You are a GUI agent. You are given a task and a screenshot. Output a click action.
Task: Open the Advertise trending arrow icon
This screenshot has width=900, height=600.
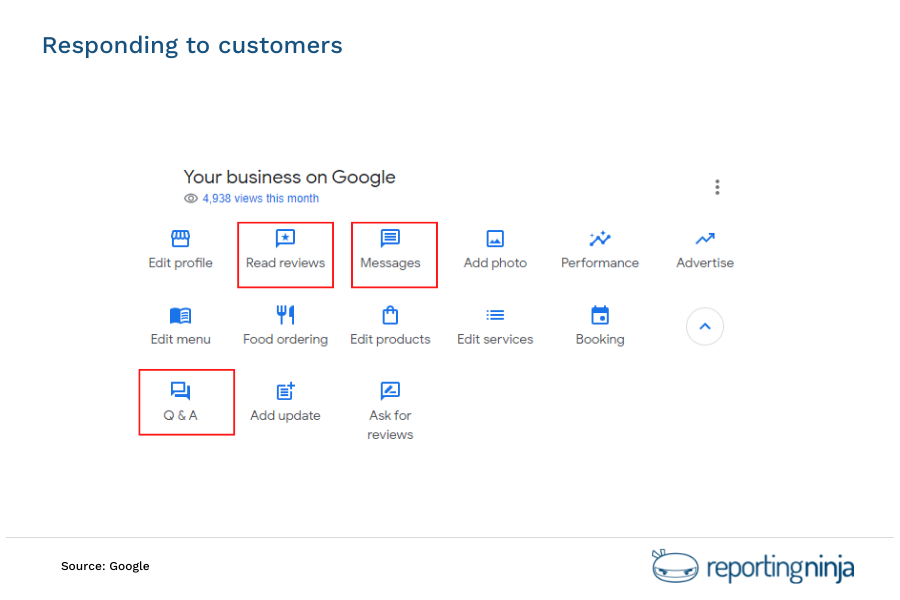click(x=705, y=238)
